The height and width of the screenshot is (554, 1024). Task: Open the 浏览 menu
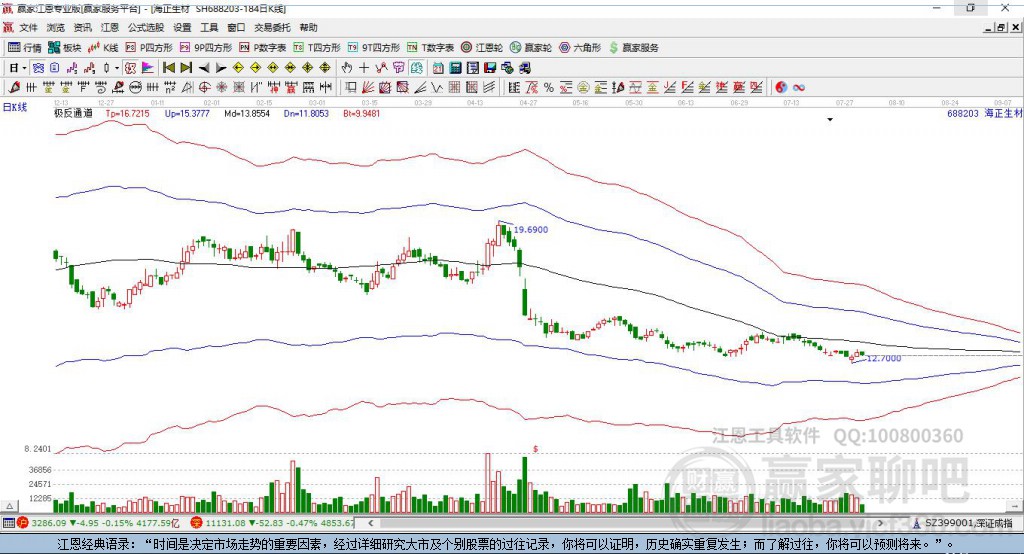56,27
